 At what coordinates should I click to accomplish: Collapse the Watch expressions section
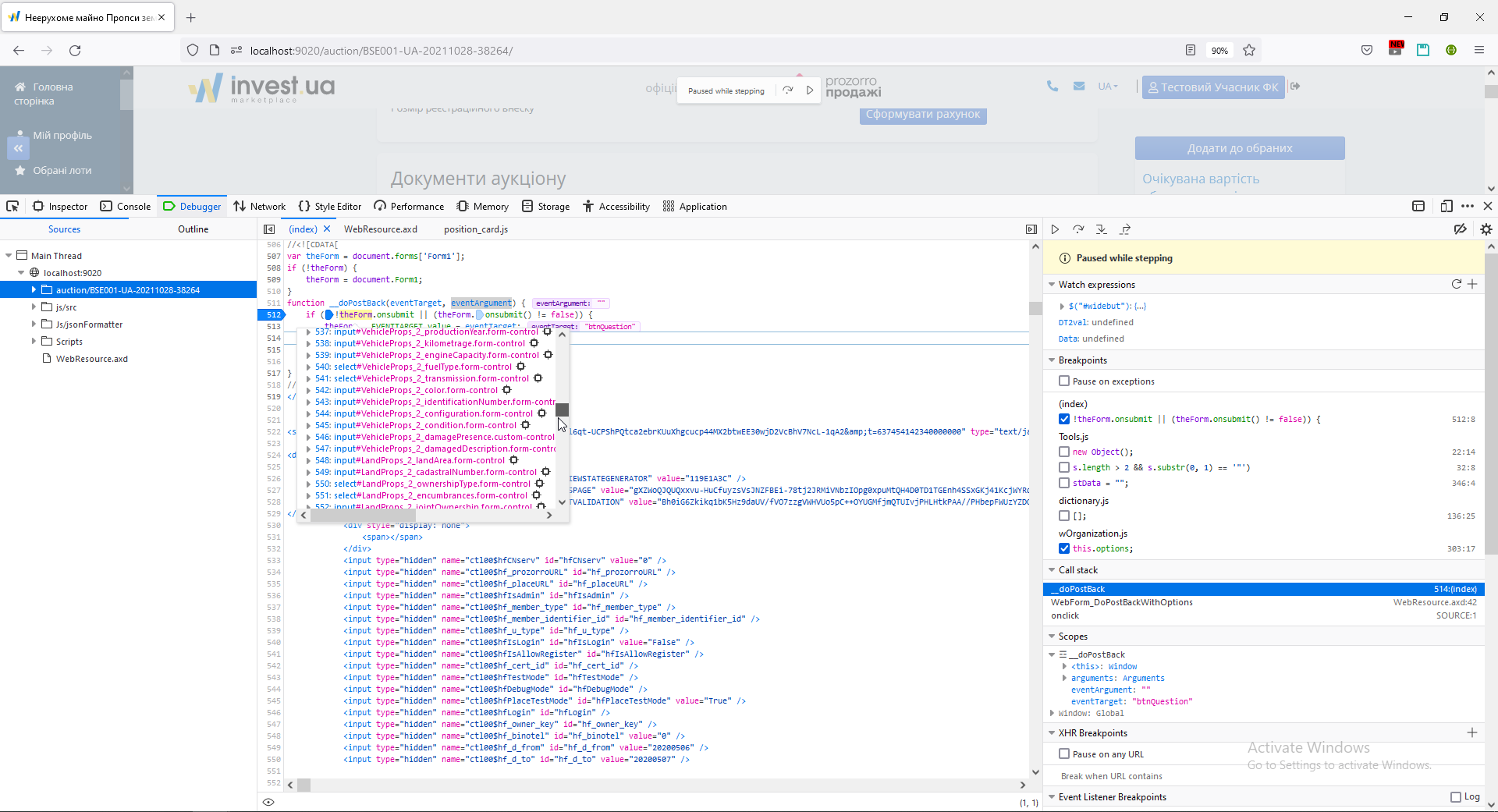coord(1052,285)
